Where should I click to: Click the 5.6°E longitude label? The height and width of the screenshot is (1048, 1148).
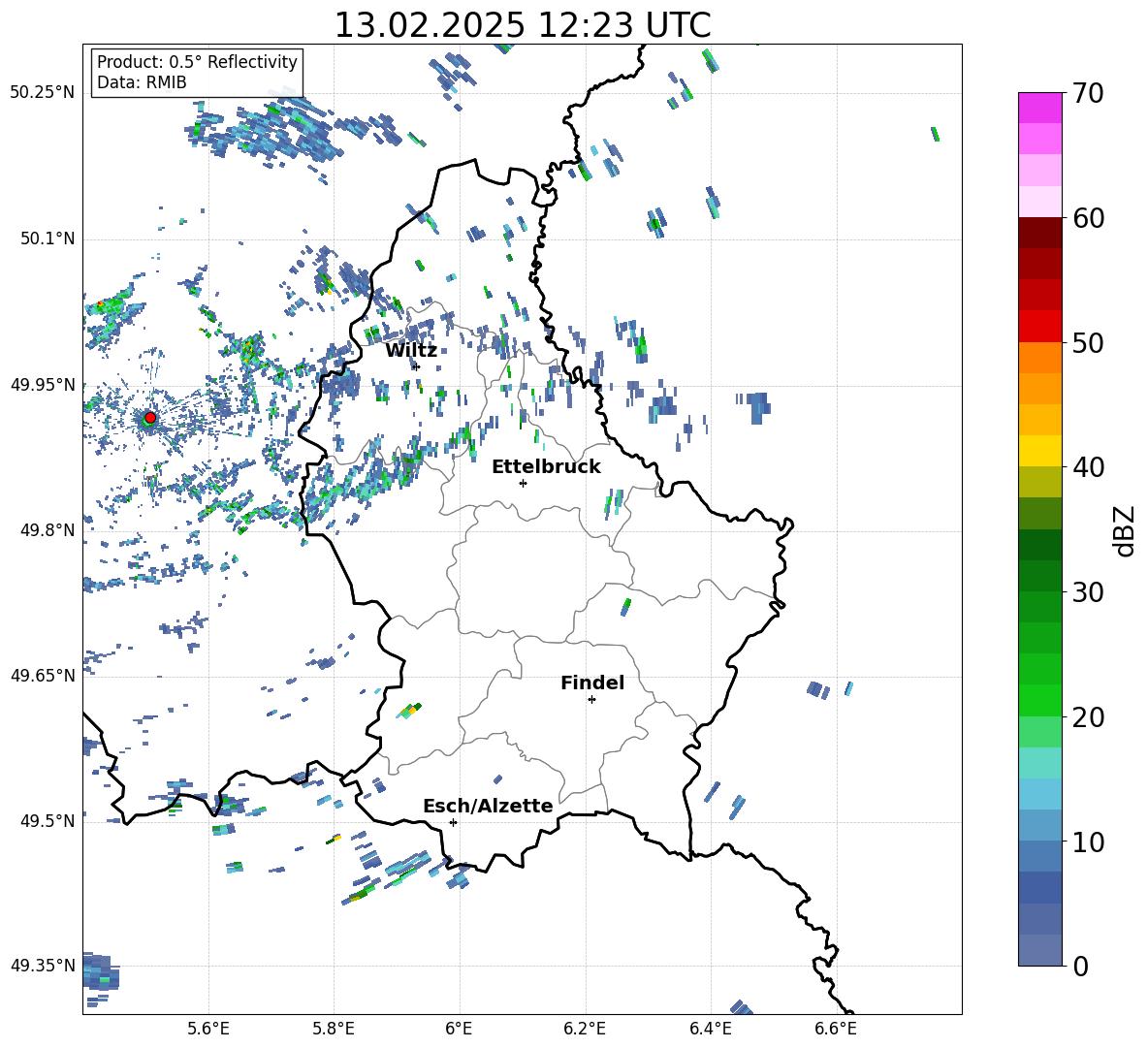click(208, 1029)
